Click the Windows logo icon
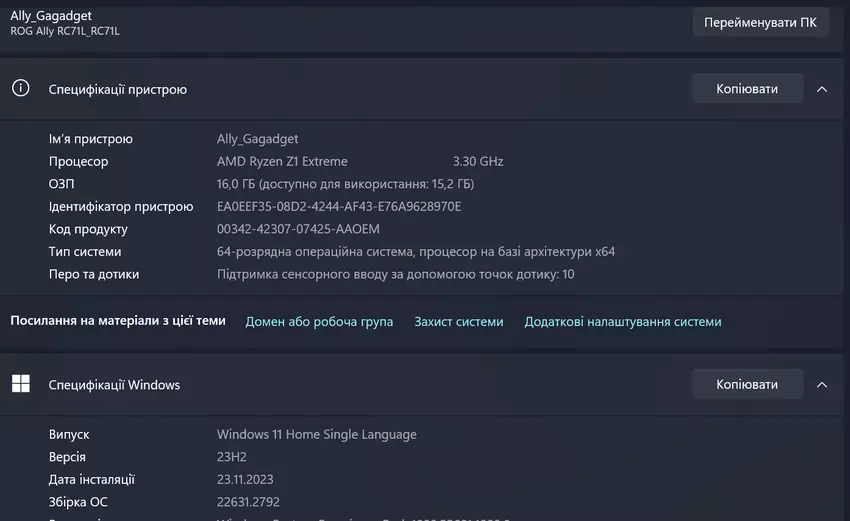This screenshot has width=850, height=521. pyautogui.click(x=20, y=384)
